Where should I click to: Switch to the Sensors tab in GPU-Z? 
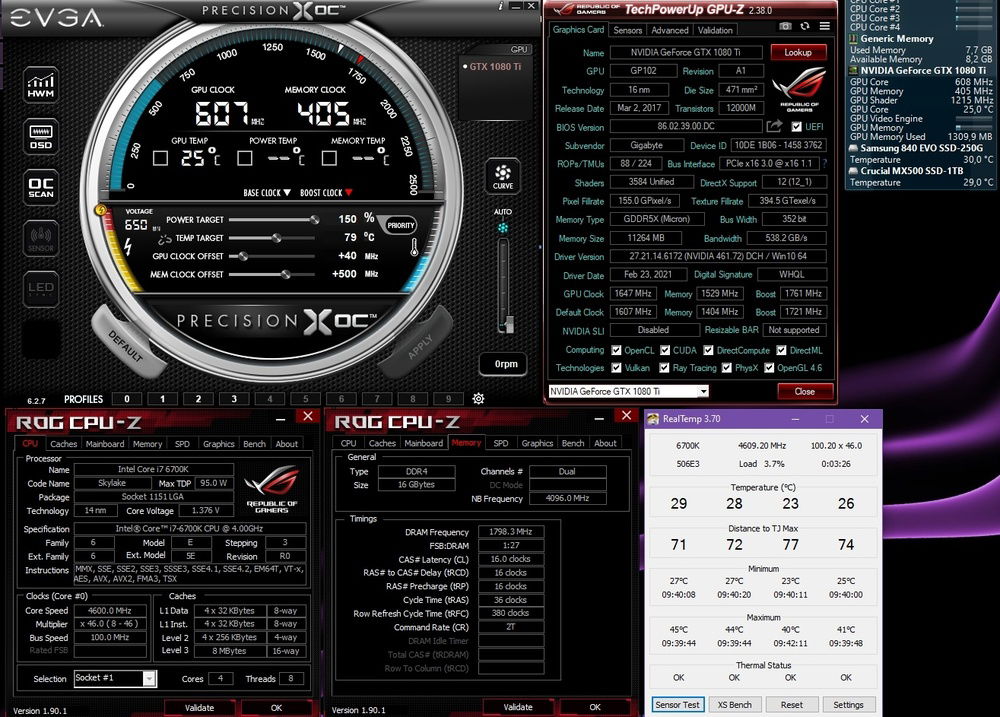click(627, 30)
